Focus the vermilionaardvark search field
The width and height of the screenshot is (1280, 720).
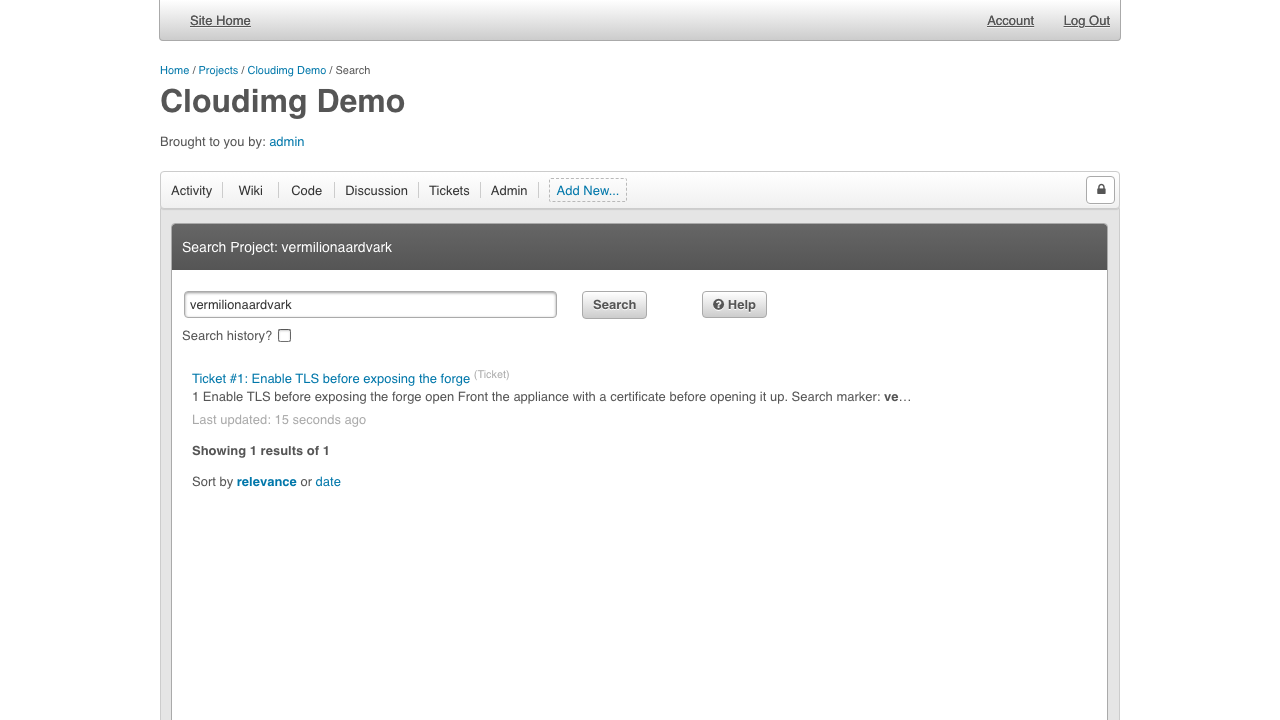pyautogui.click(x=370, y=304)
